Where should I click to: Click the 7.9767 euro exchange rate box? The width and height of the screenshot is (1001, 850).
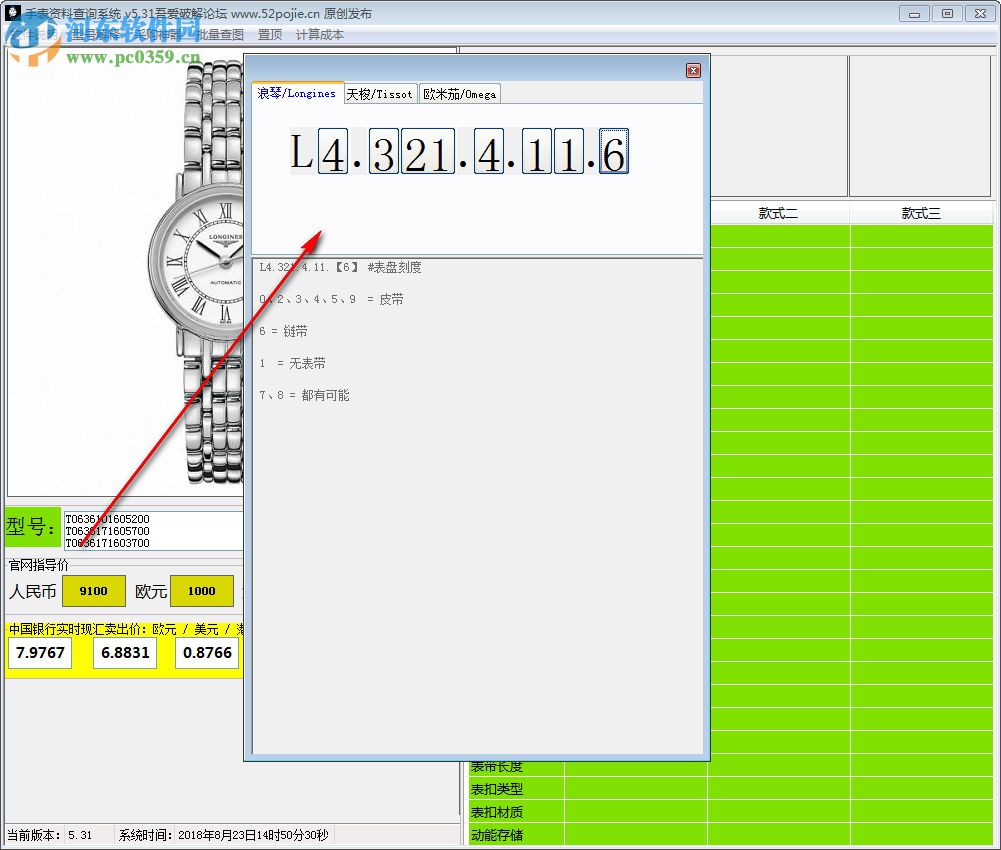click(x=40, y=653)
